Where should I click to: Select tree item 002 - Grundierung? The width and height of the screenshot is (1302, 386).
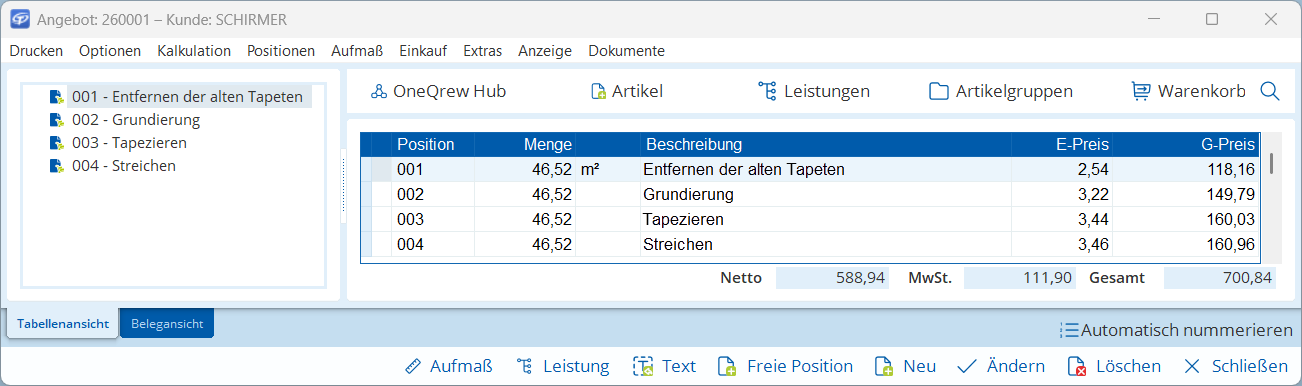pyautogui.click(x=136, y=120)
